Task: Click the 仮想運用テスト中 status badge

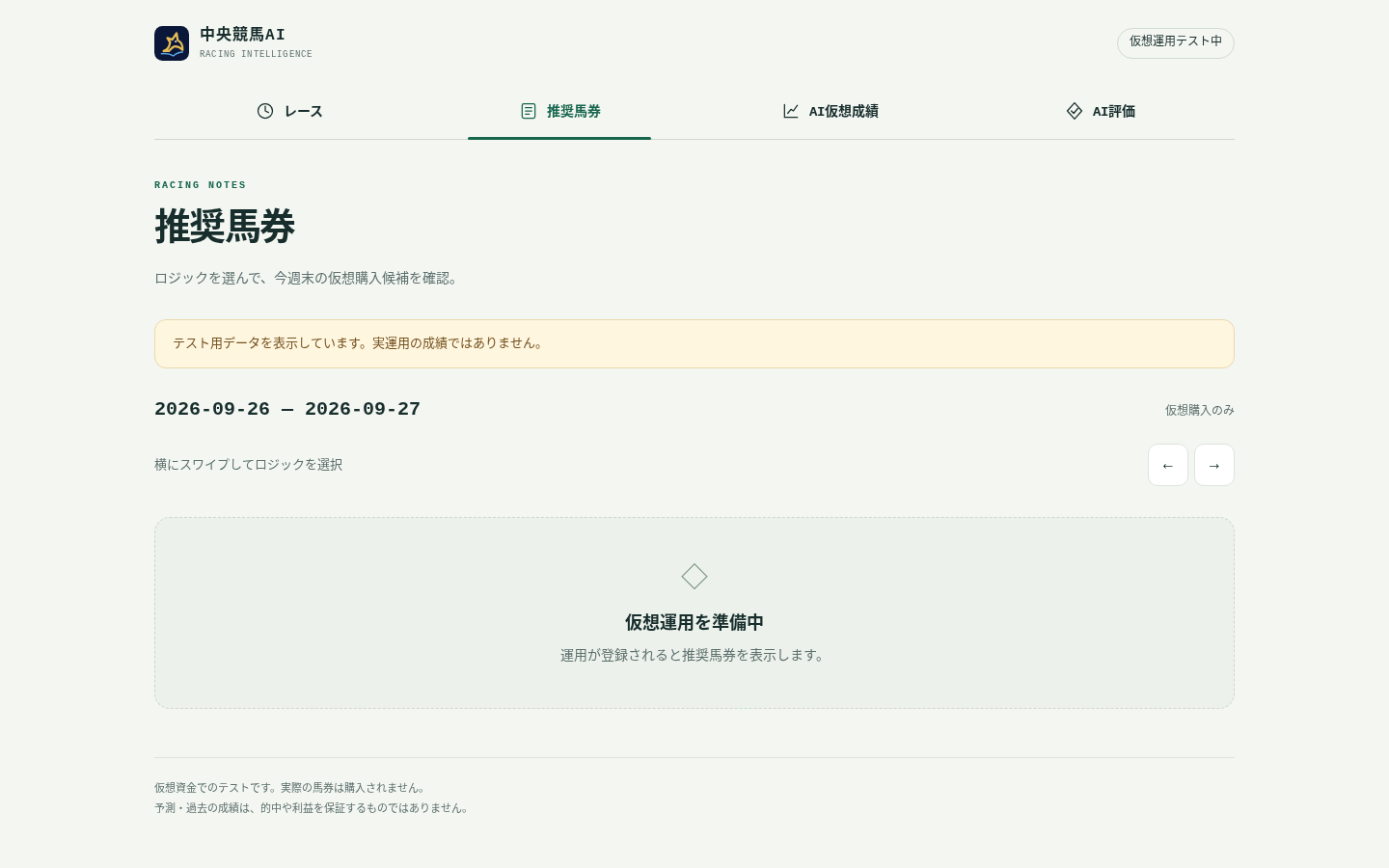Action: 1176,42
